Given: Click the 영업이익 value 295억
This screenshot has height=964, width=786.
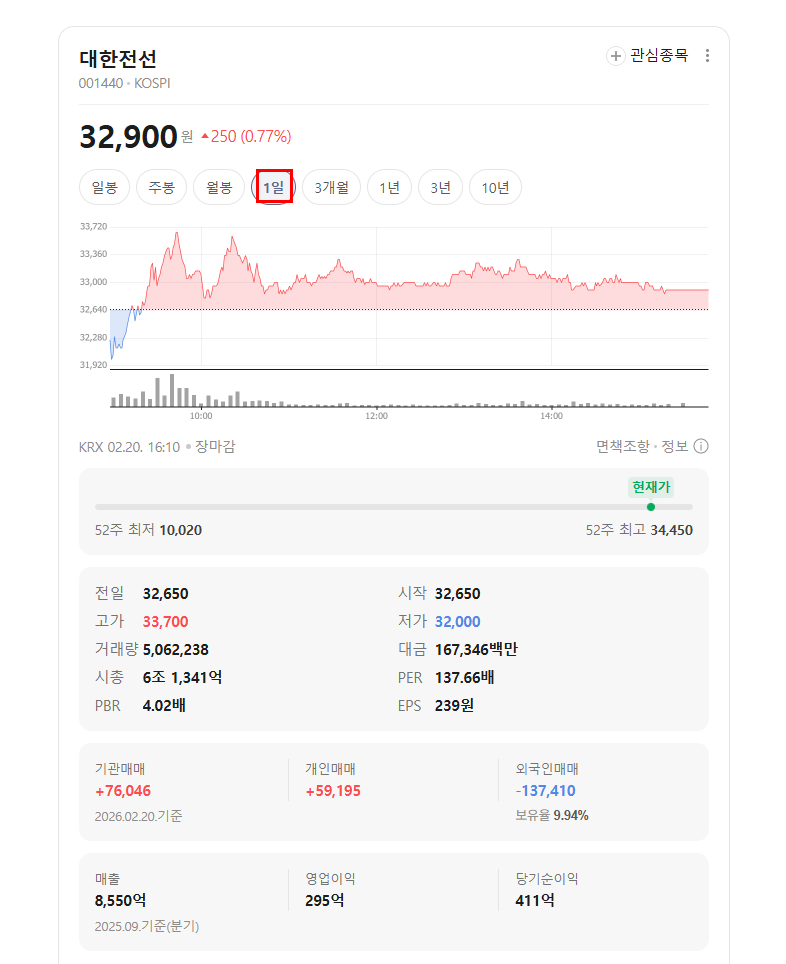Looking at the screenshot, I should [x=325, y=901].
